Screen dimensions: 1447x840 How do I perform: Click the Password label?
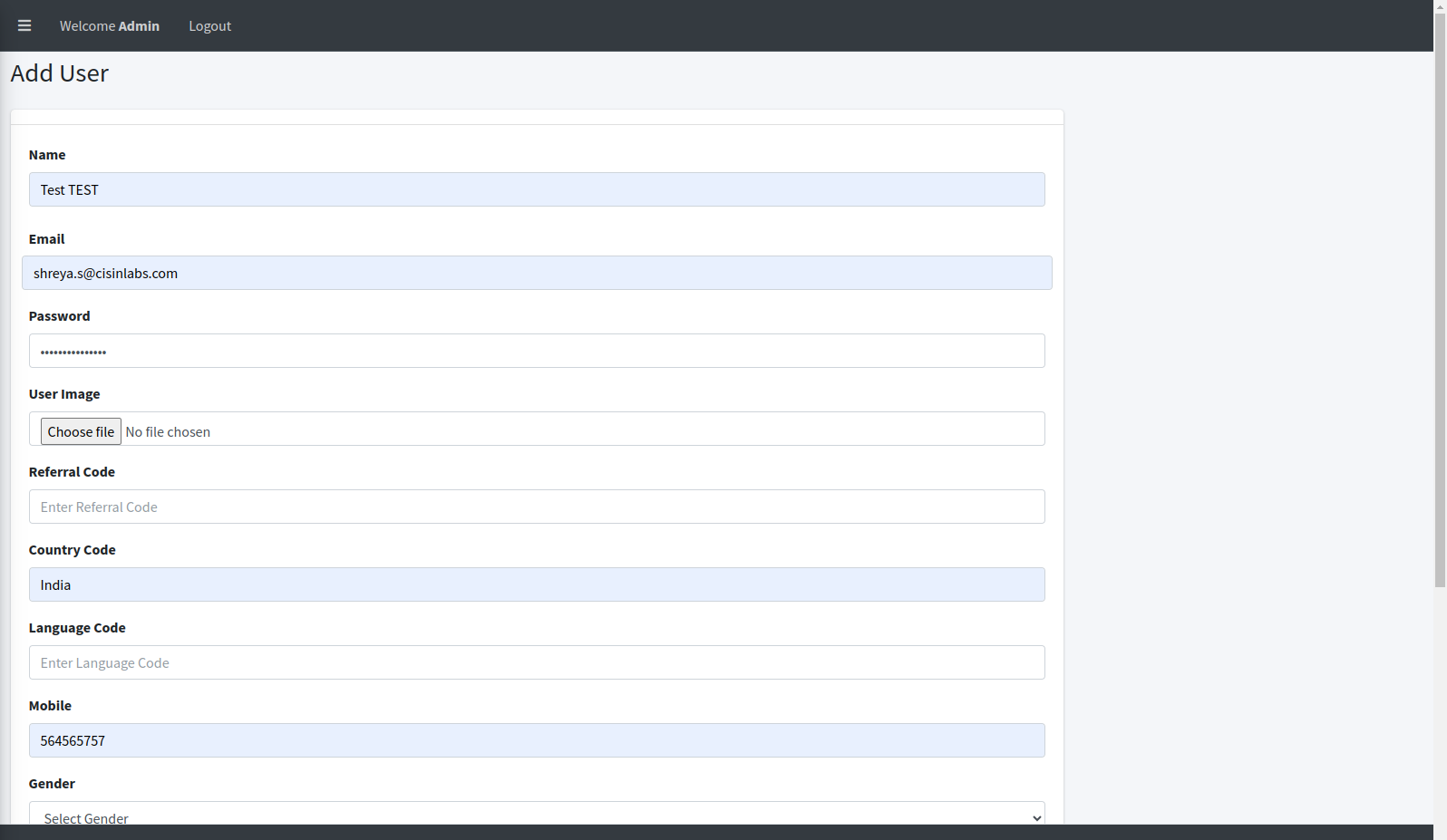[60, 316]
